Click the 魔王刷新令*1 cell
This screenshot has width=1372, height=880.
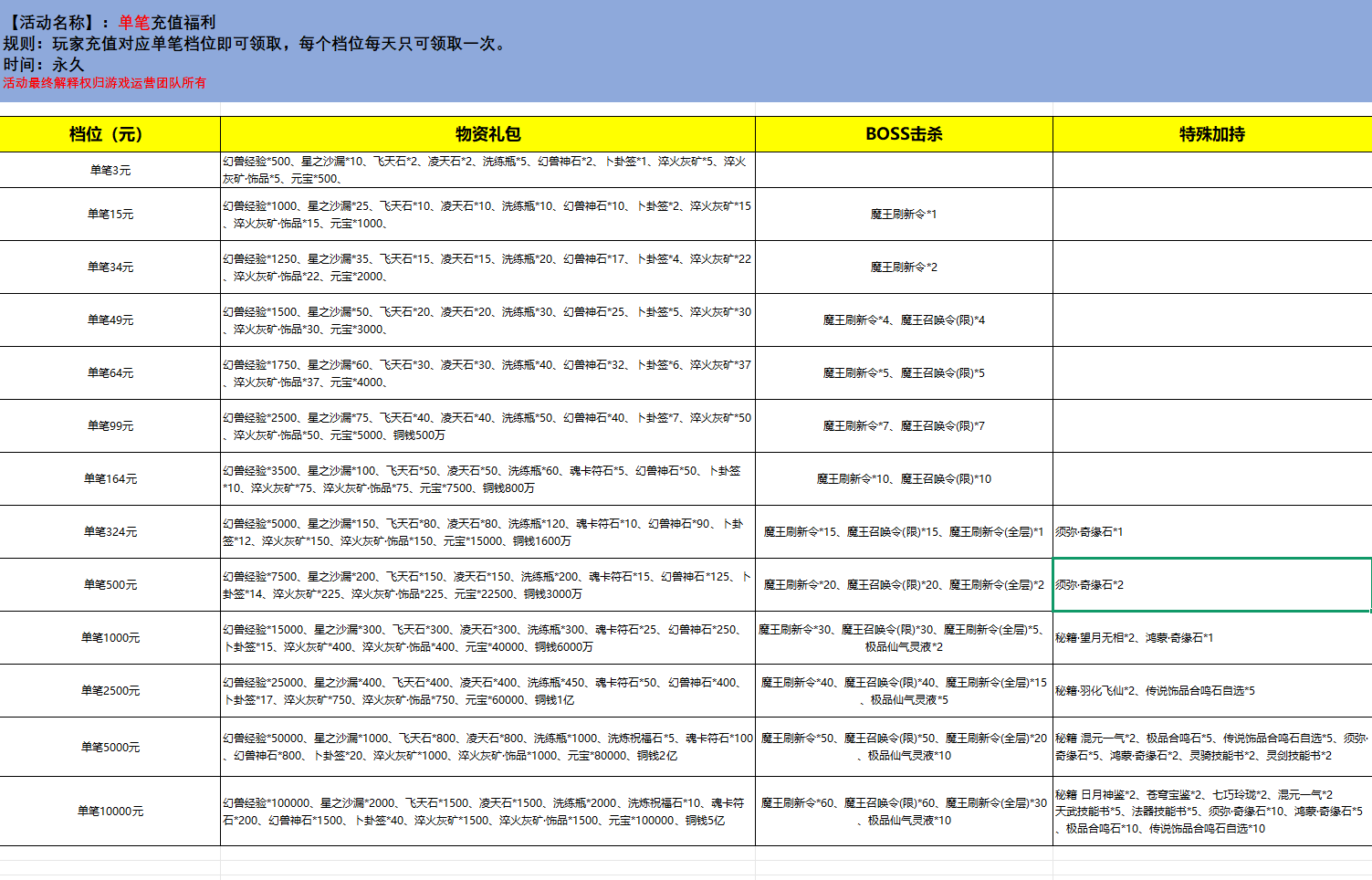[x=904, y=214]
